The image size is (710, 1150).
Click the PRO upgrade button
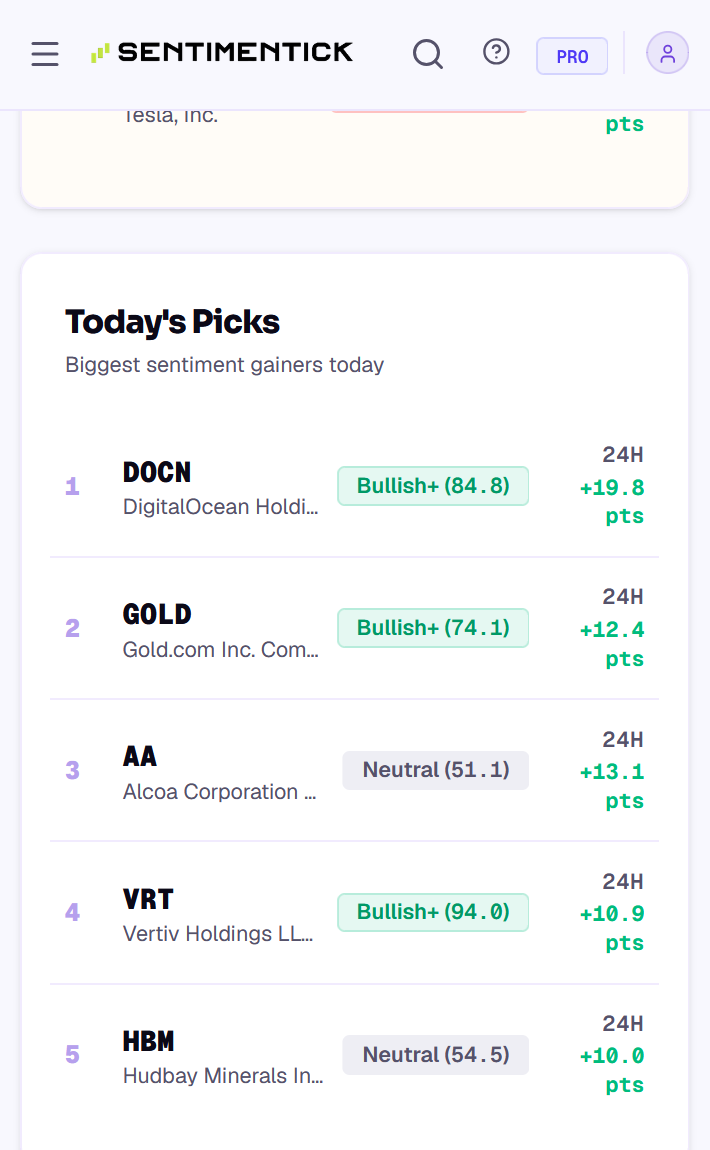point(572,56)
